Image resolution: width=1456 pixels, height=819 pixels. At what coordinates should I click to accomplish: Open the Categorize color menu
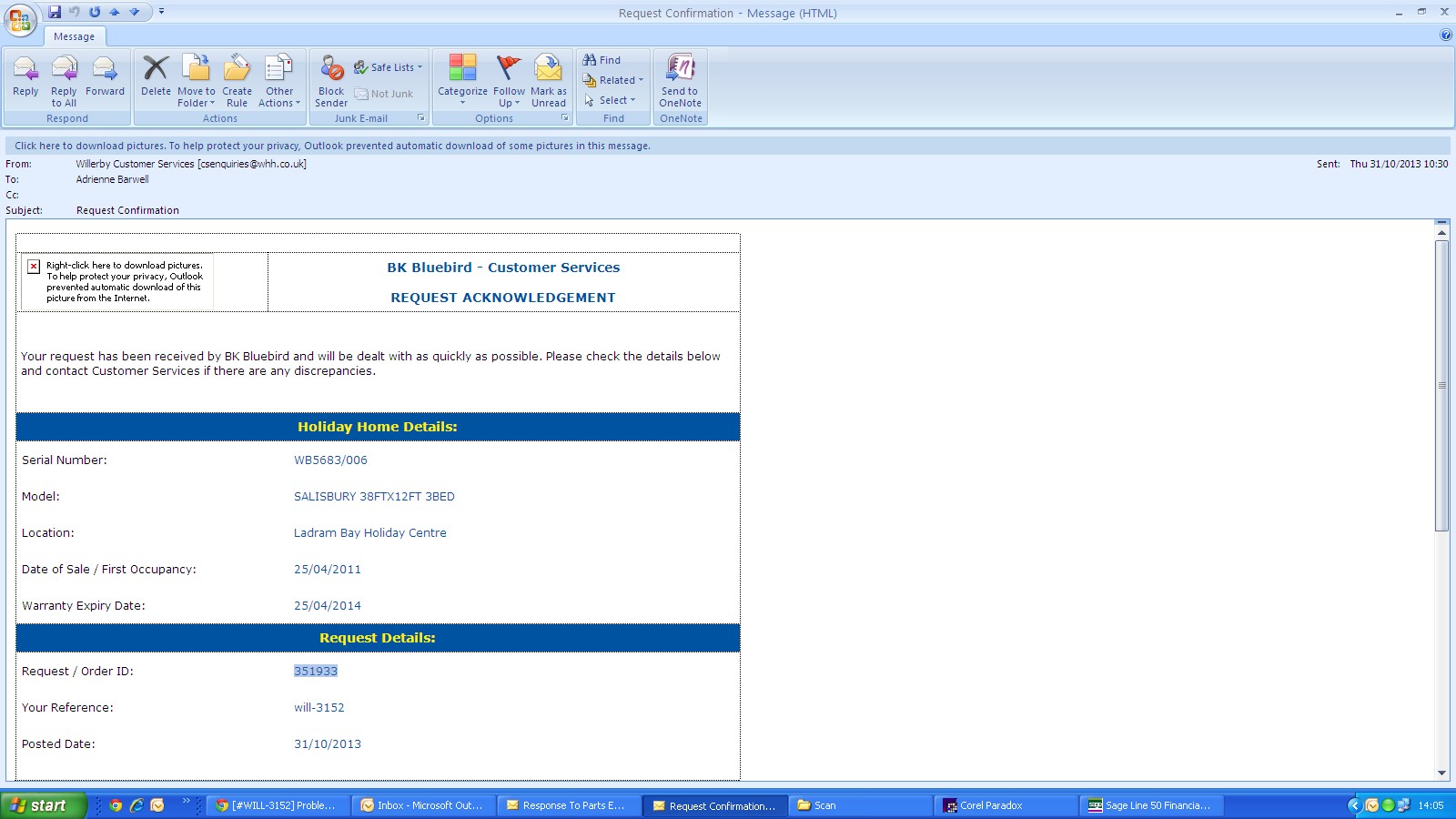click(x=462, y=80)
